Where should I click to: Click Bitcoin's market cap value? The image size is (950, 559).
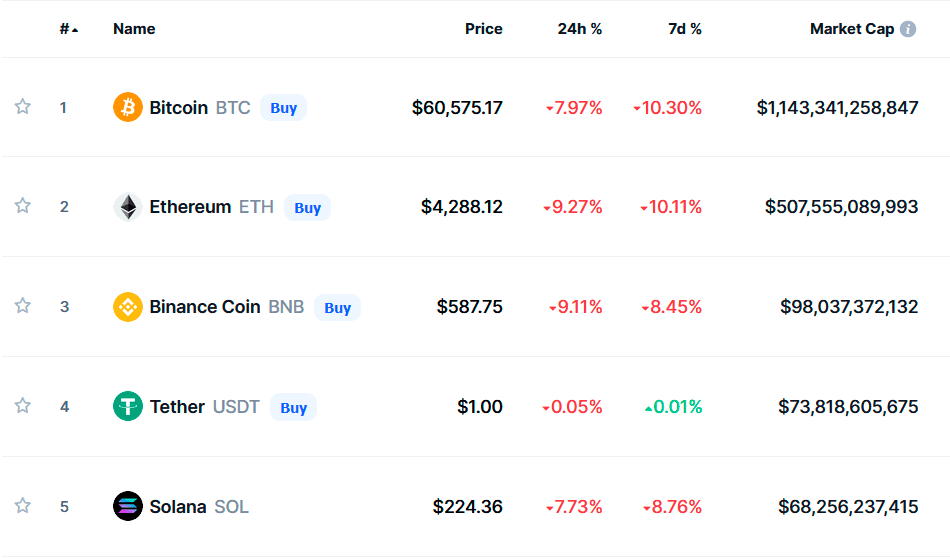click(837, 107)
